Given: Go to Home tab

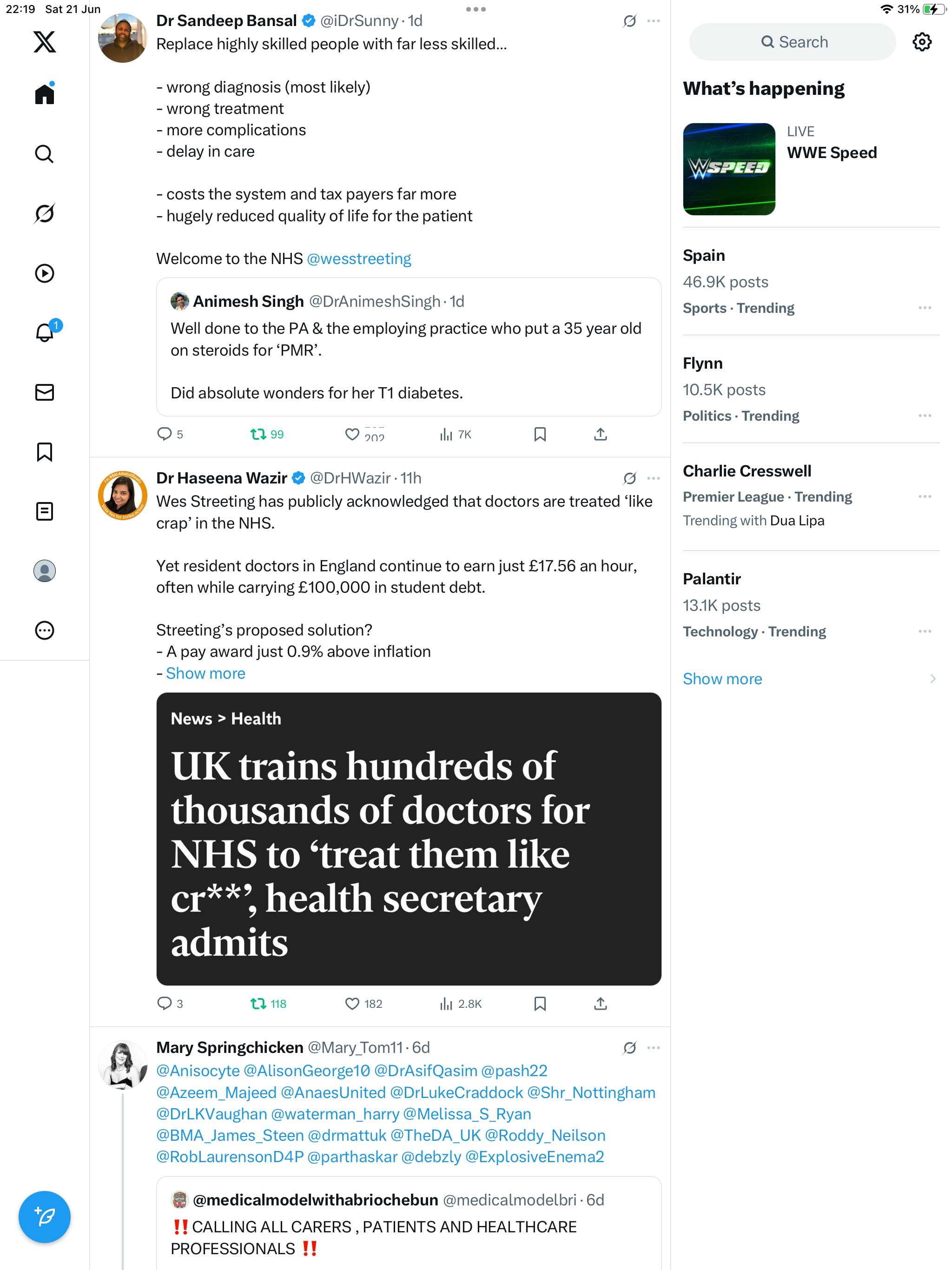Looking at the screenshot, I should point(44,93).
